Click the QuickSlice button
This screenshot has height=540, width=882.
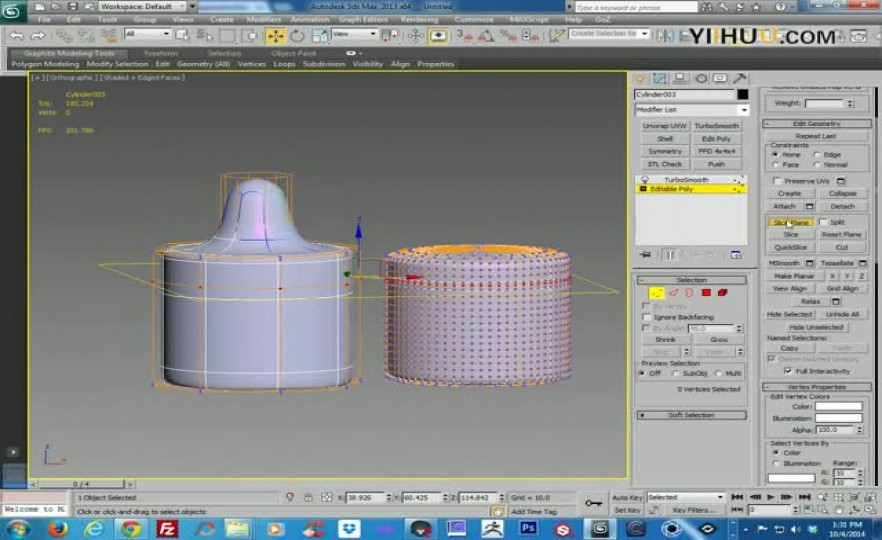[790, 248]
